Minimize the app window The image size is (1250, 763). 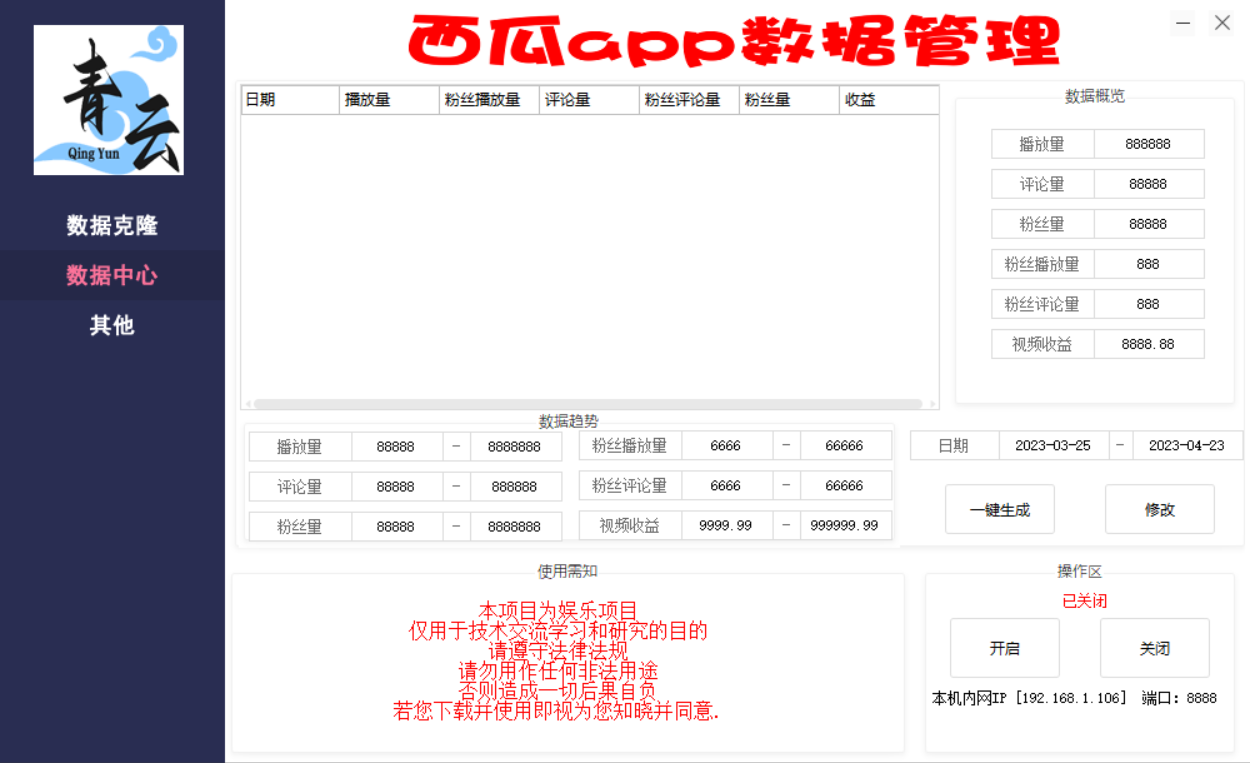[1183, 23]
